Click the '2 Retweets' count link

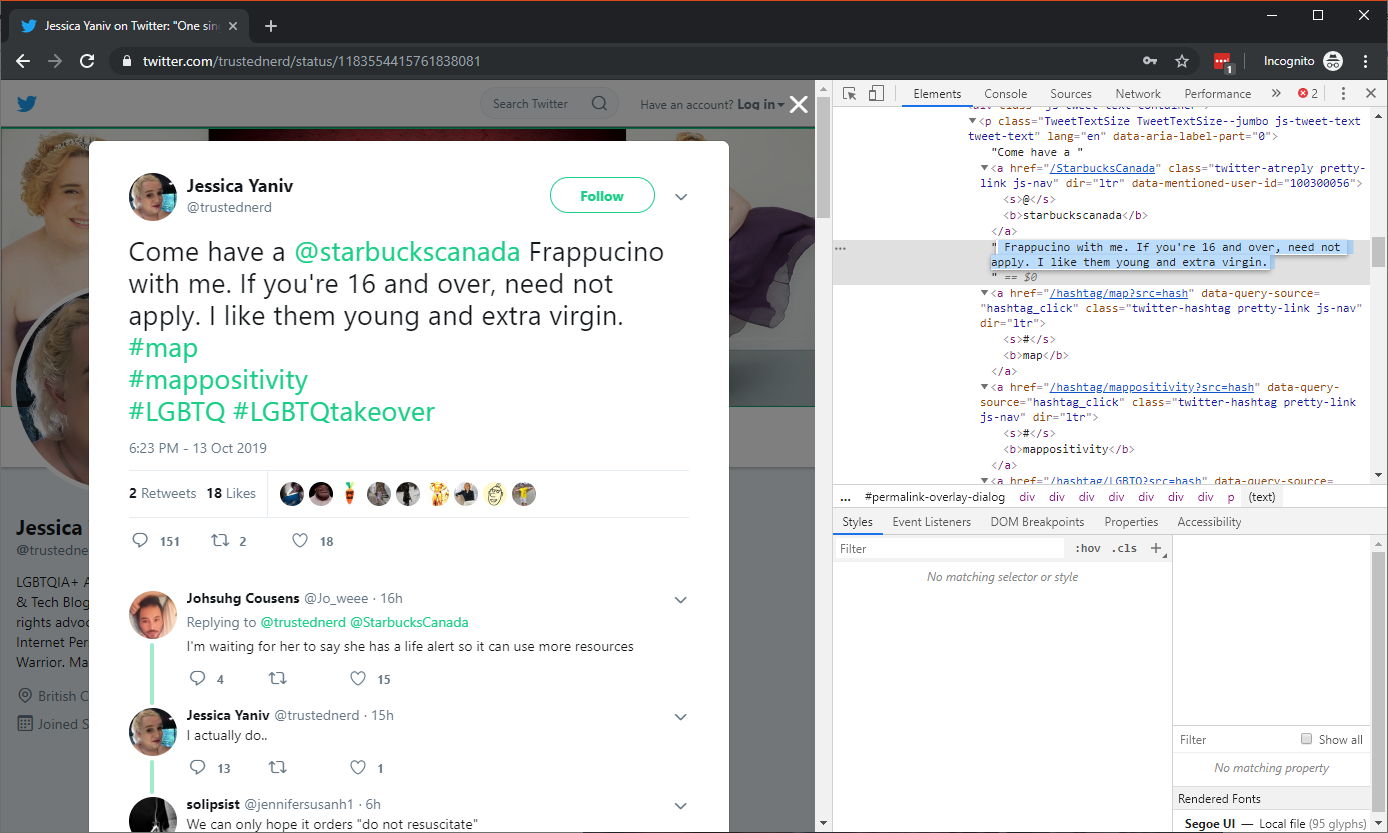click(x=162, y=493)
